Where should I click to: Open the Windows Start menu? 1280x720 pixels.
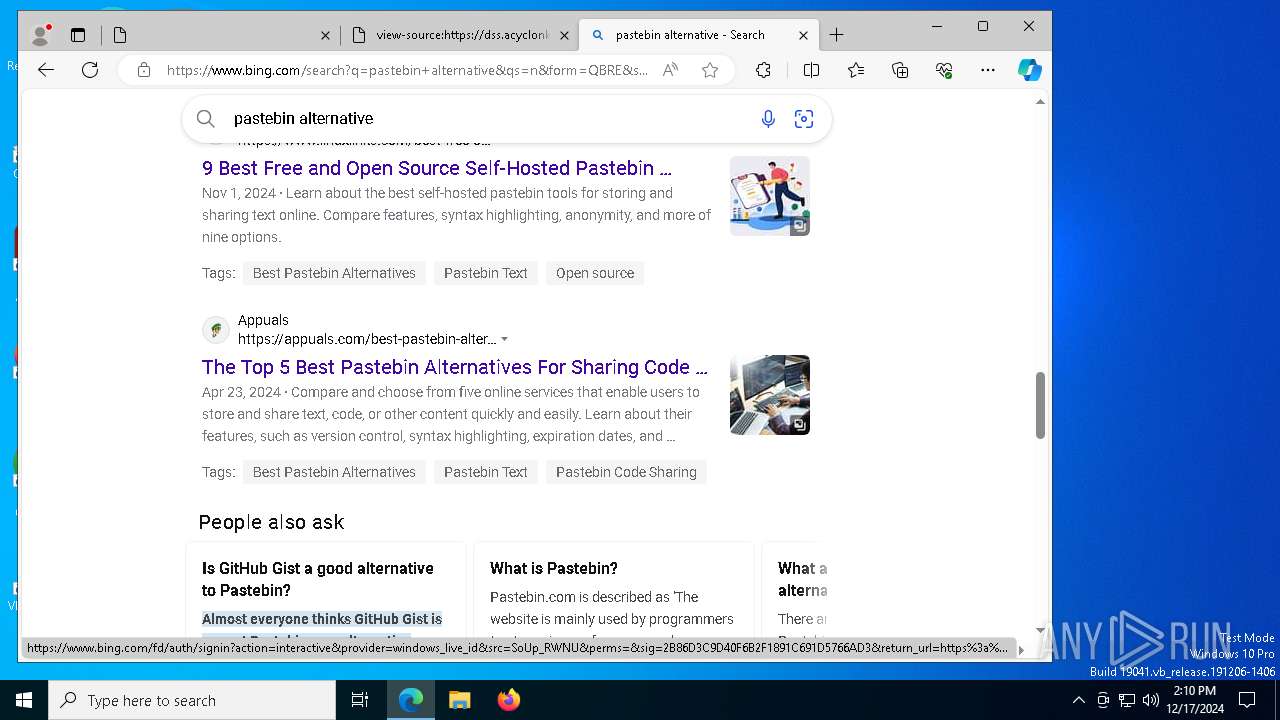24,700
